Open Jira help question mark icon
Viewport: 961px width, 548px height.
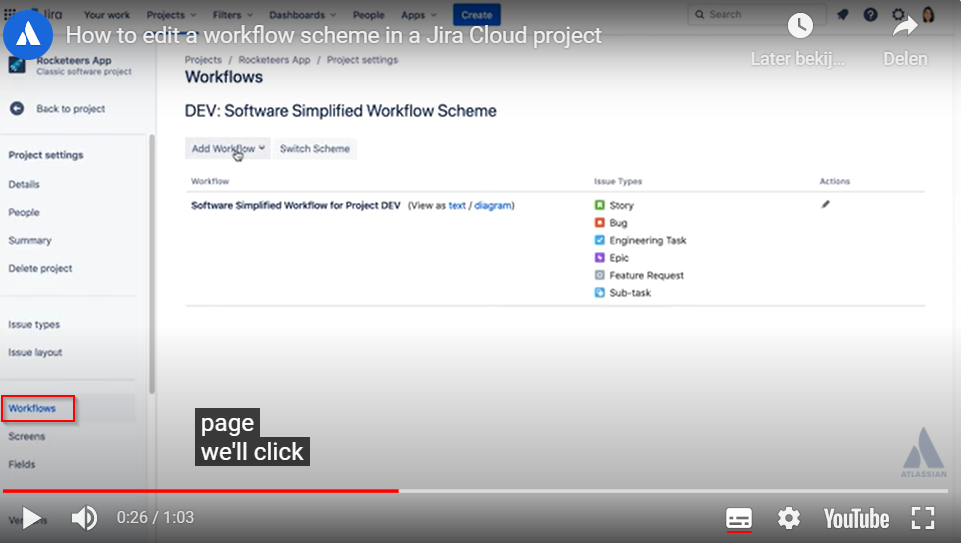870,14
